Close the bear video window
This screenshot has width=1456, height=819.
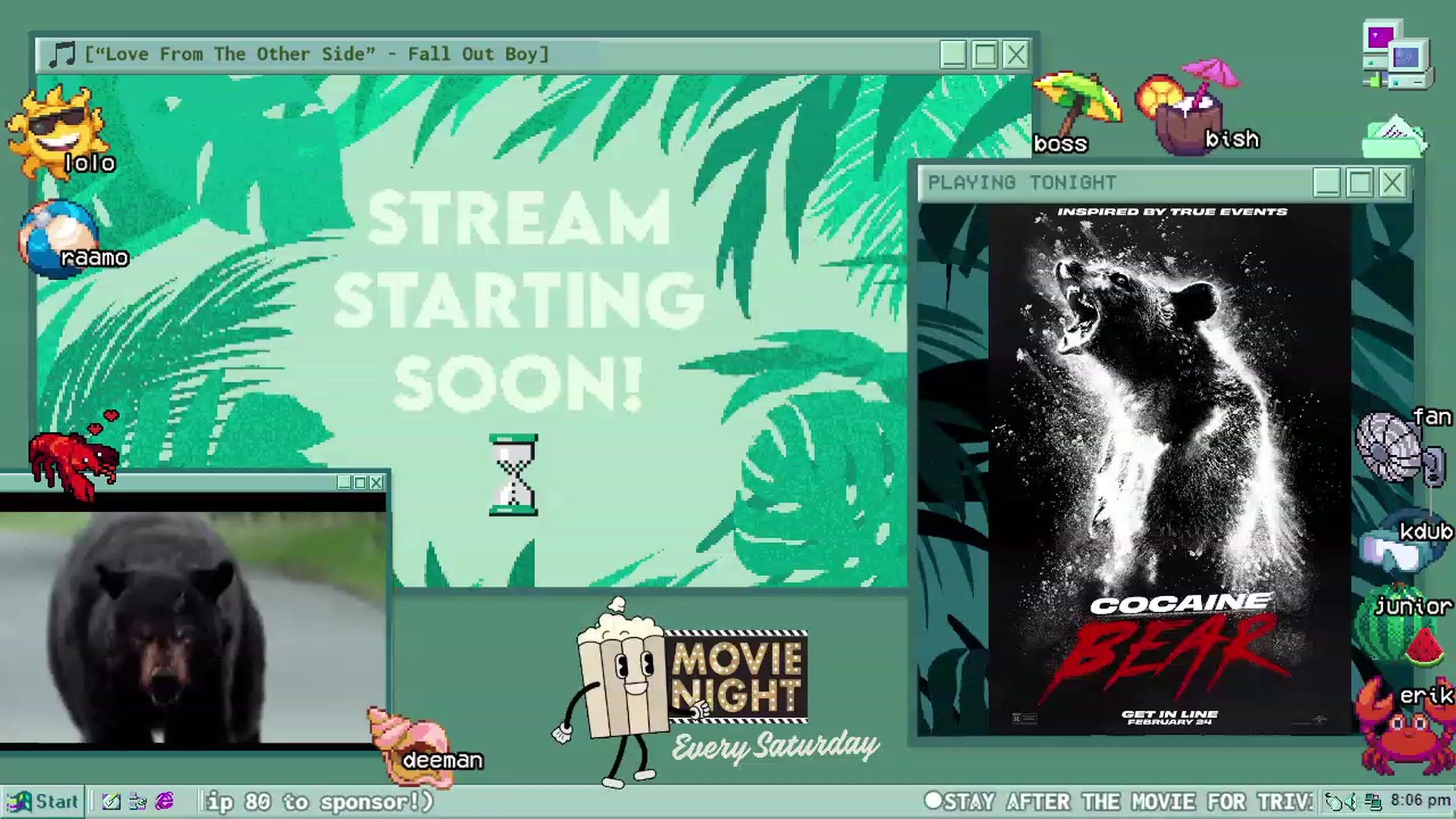pos(376,482)
